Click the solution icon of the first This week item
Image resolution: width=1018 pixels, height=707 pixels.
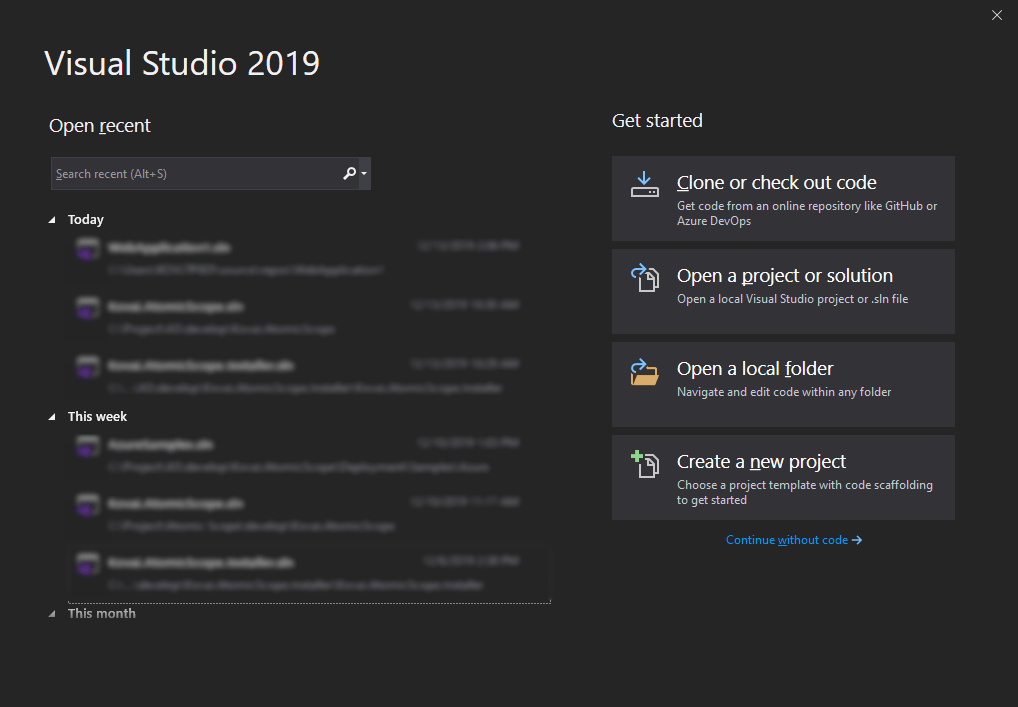[87, 447]
